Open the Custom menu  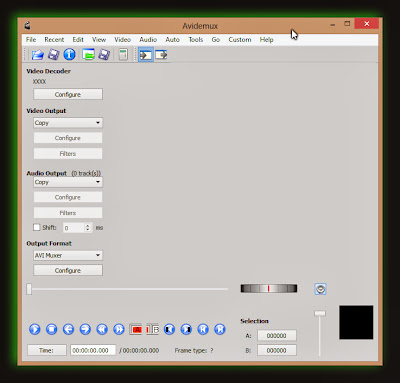coord(240,40)
